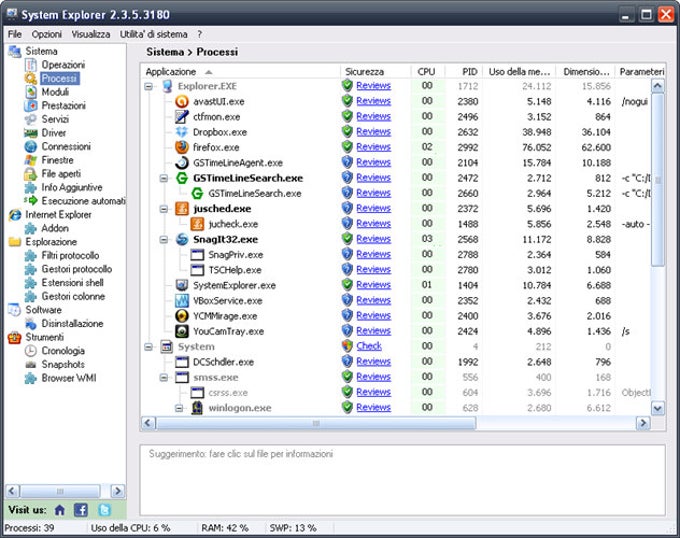Open the Visualizza menu
The width and height of the screenshot is (680, 538).
(91, 34)
